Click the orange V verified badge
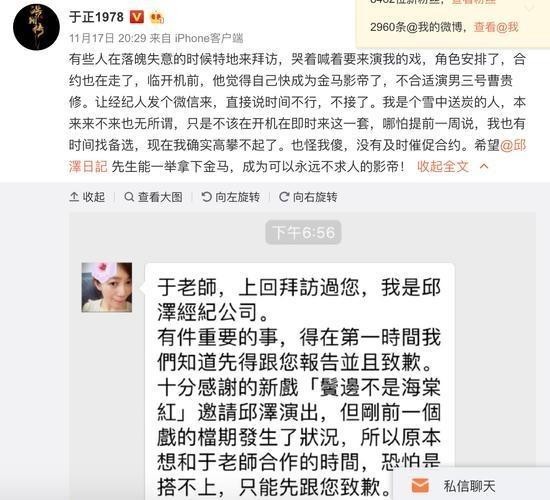This screenshot has height=500, width=550. (x=136, y=17)
